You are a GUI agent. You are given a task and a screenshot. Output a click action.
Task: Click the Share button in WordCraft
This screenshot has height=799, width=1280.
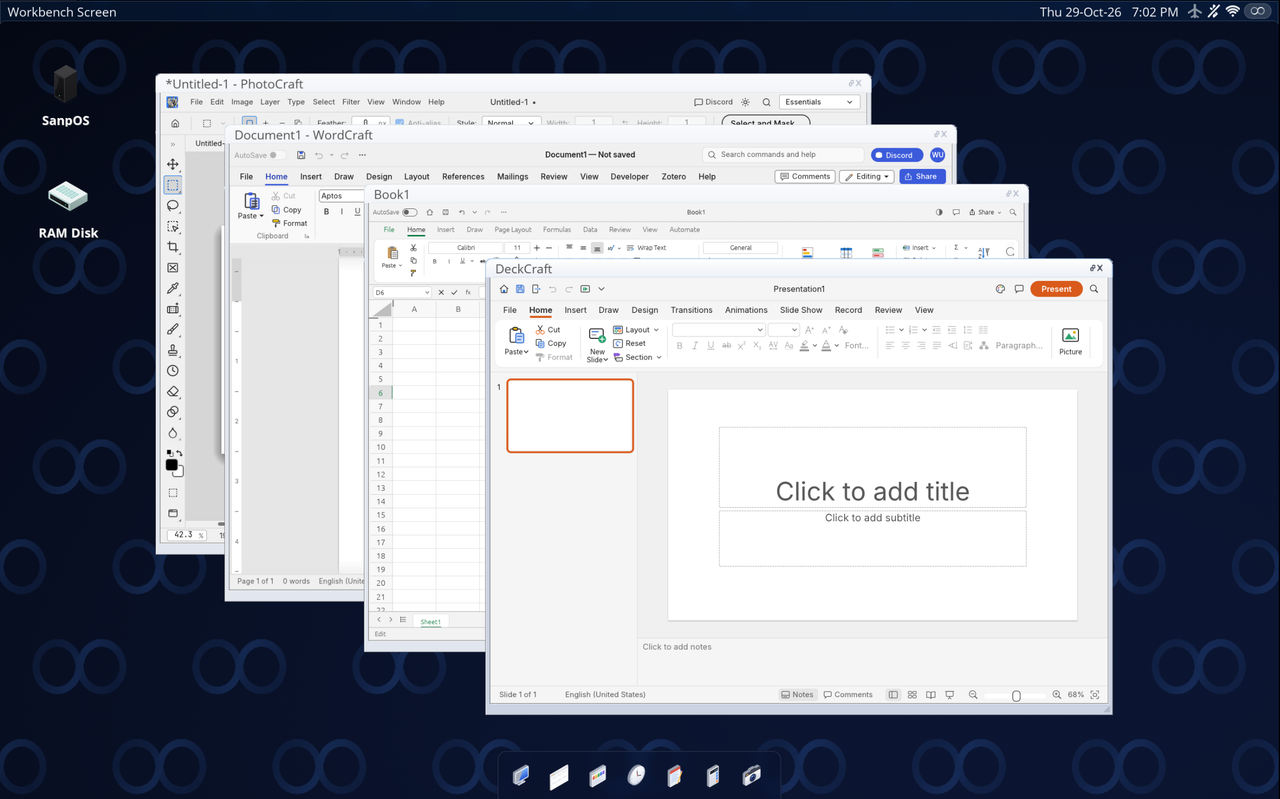click(x=922, y=177)
